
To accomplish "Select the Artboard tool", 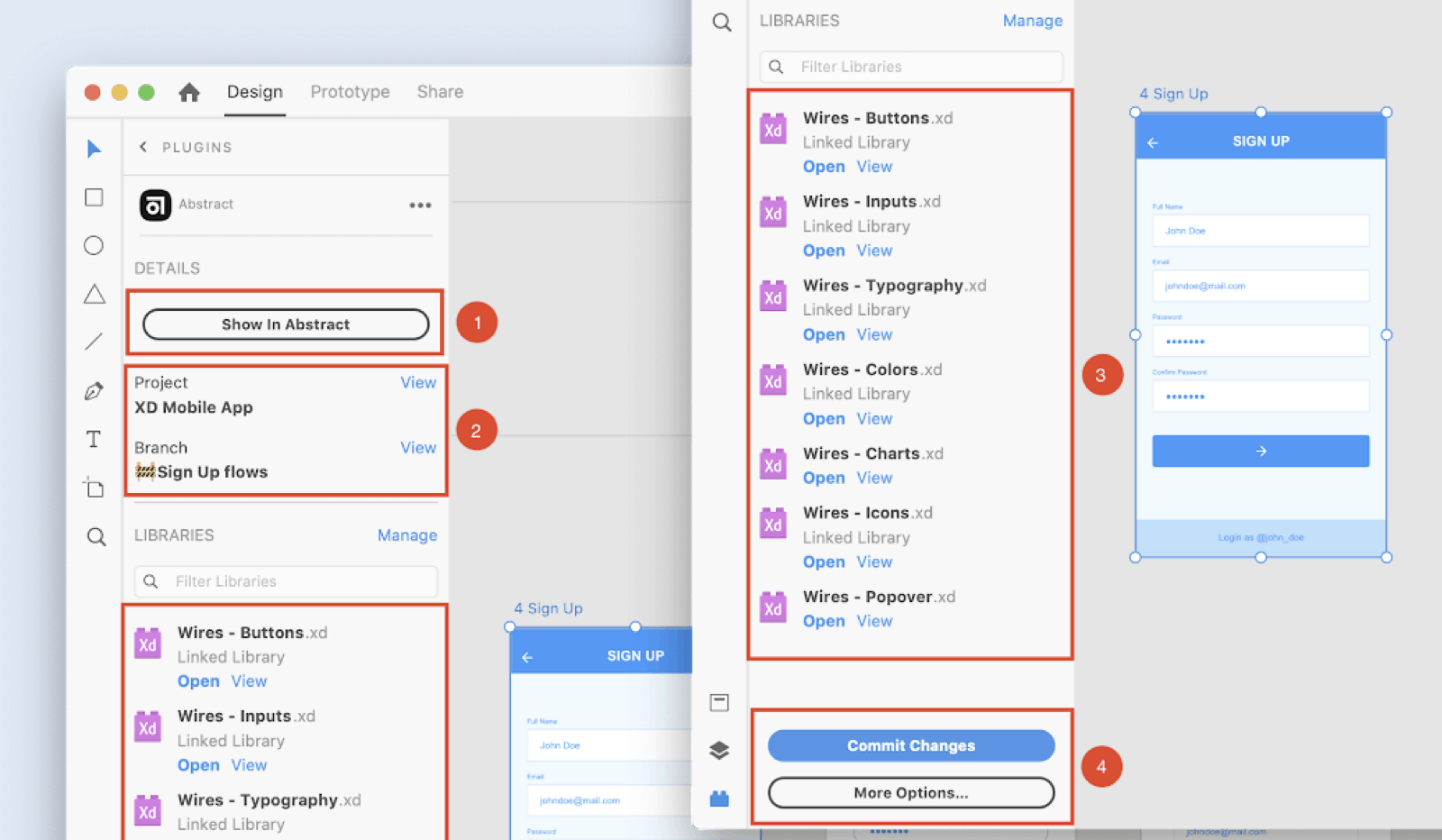I will (94, 488).
